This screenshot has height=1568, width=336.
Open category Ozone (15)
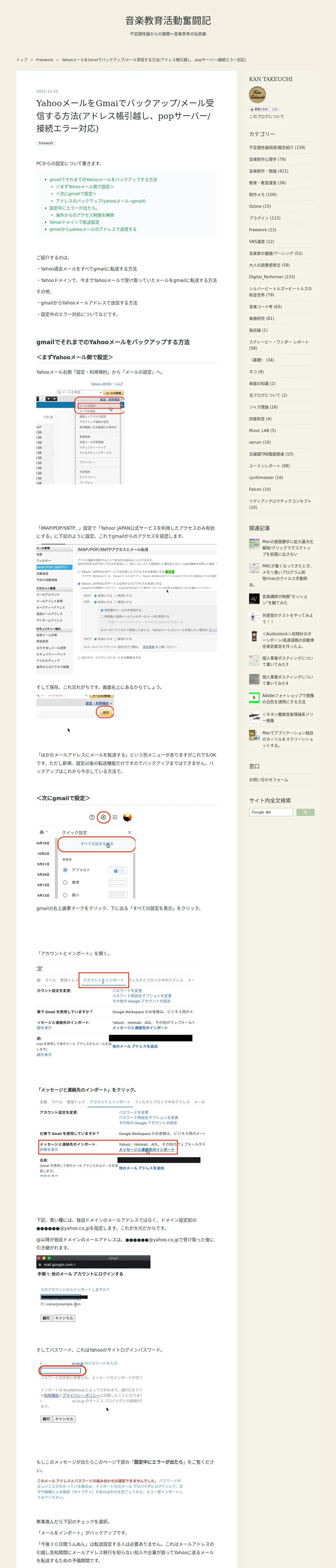(x=260, y=206)
